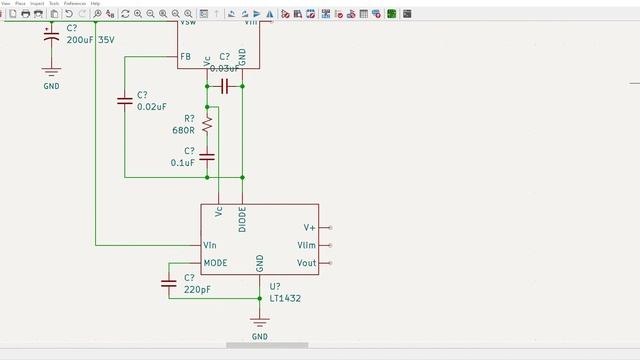Screen dimensions: 640x360
Task: Open the Tools menu
Action: (54, 3)
